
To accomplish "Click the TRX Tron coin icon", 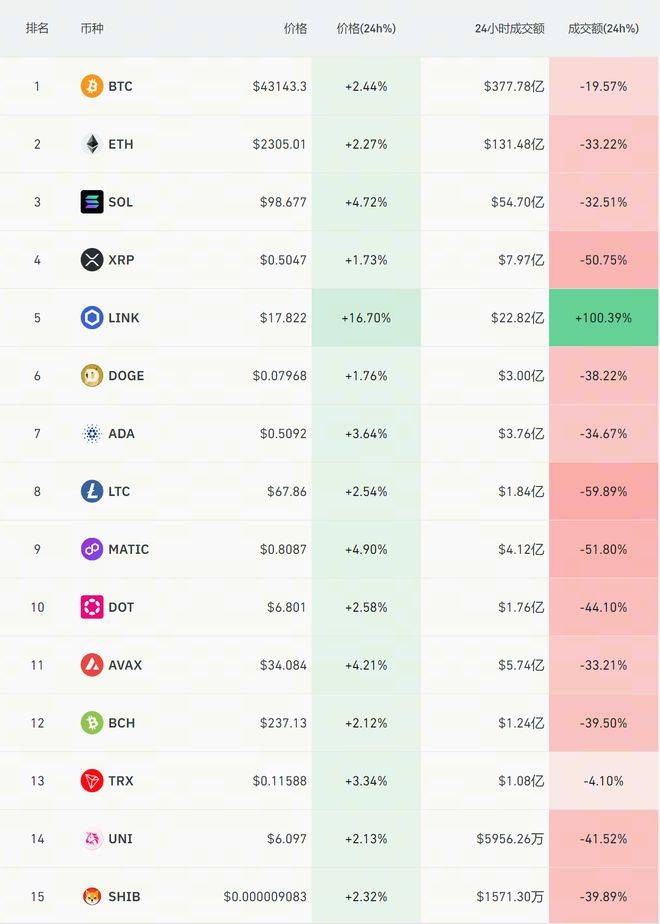I will 92,781.
